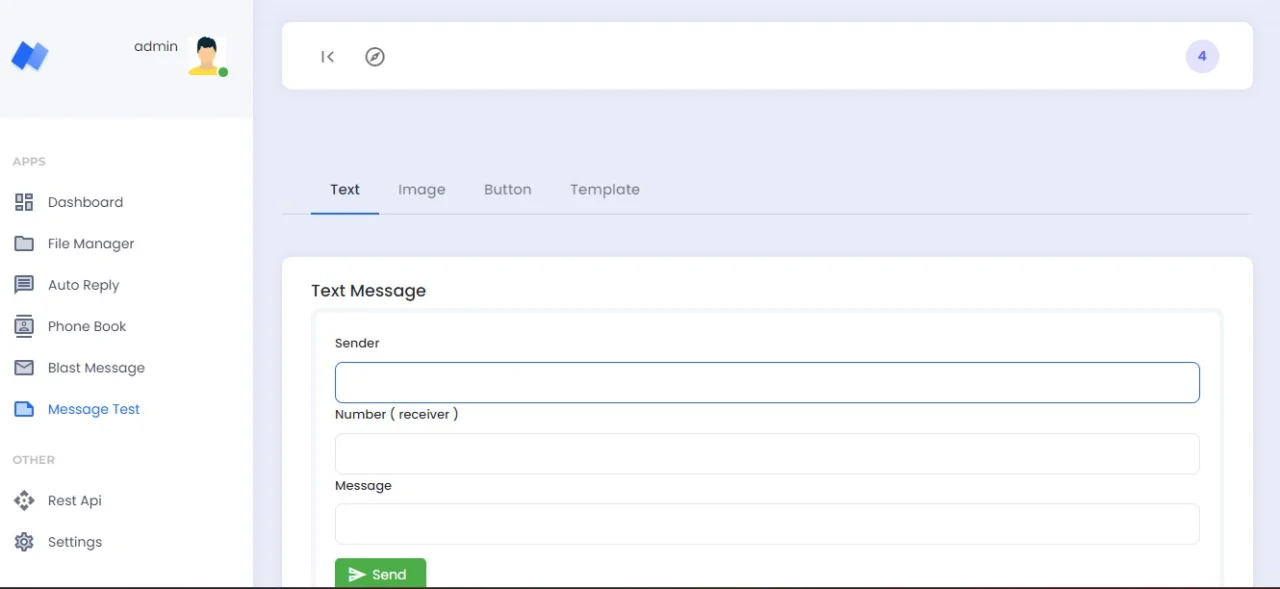This screenshot has width=1280, height=589.
Task: Focus the Sender input field
Action: (x=767, y=383)
